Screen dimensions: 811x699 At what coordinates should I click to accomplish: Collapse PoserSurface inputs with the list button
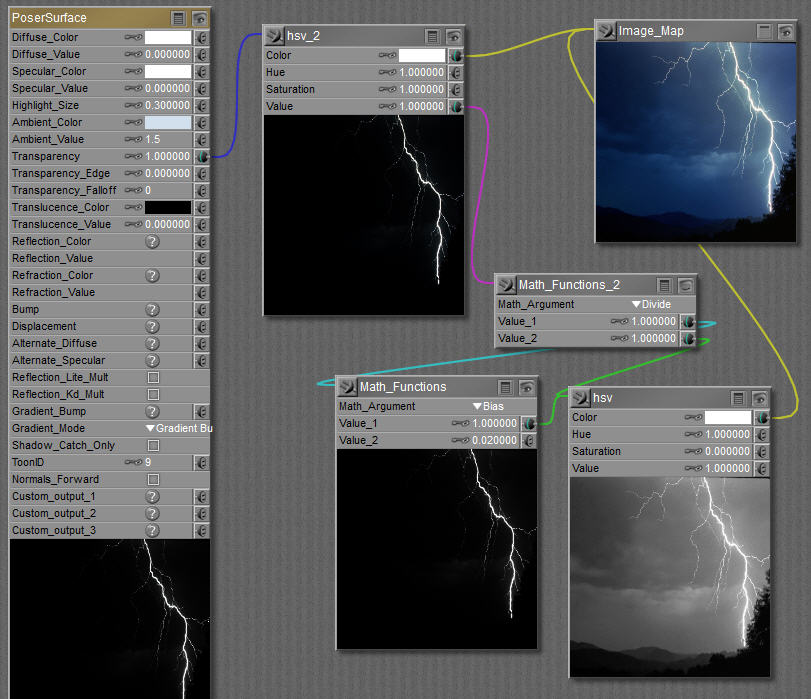(178, 18)
